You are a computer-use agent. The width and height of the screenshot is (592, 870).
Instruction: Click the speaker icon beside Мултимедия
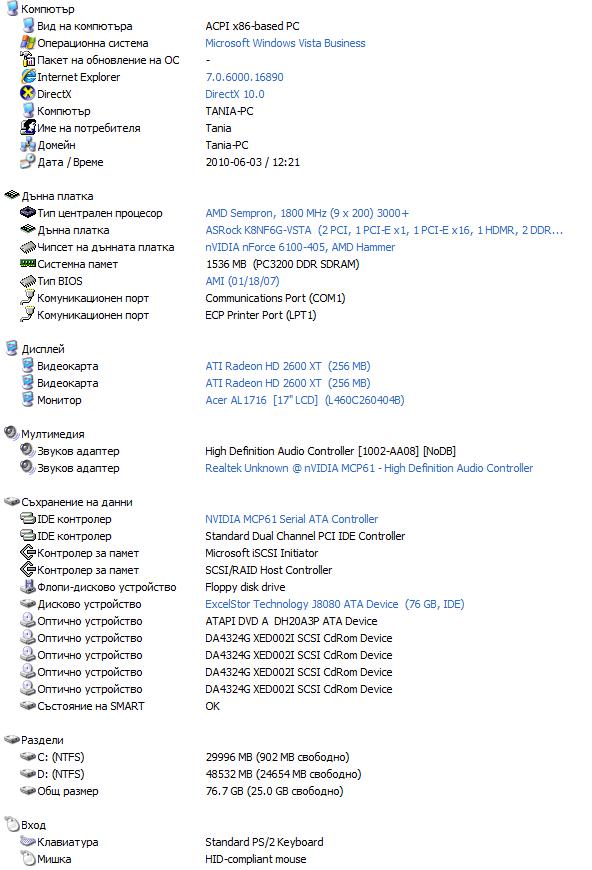point(12,433)
